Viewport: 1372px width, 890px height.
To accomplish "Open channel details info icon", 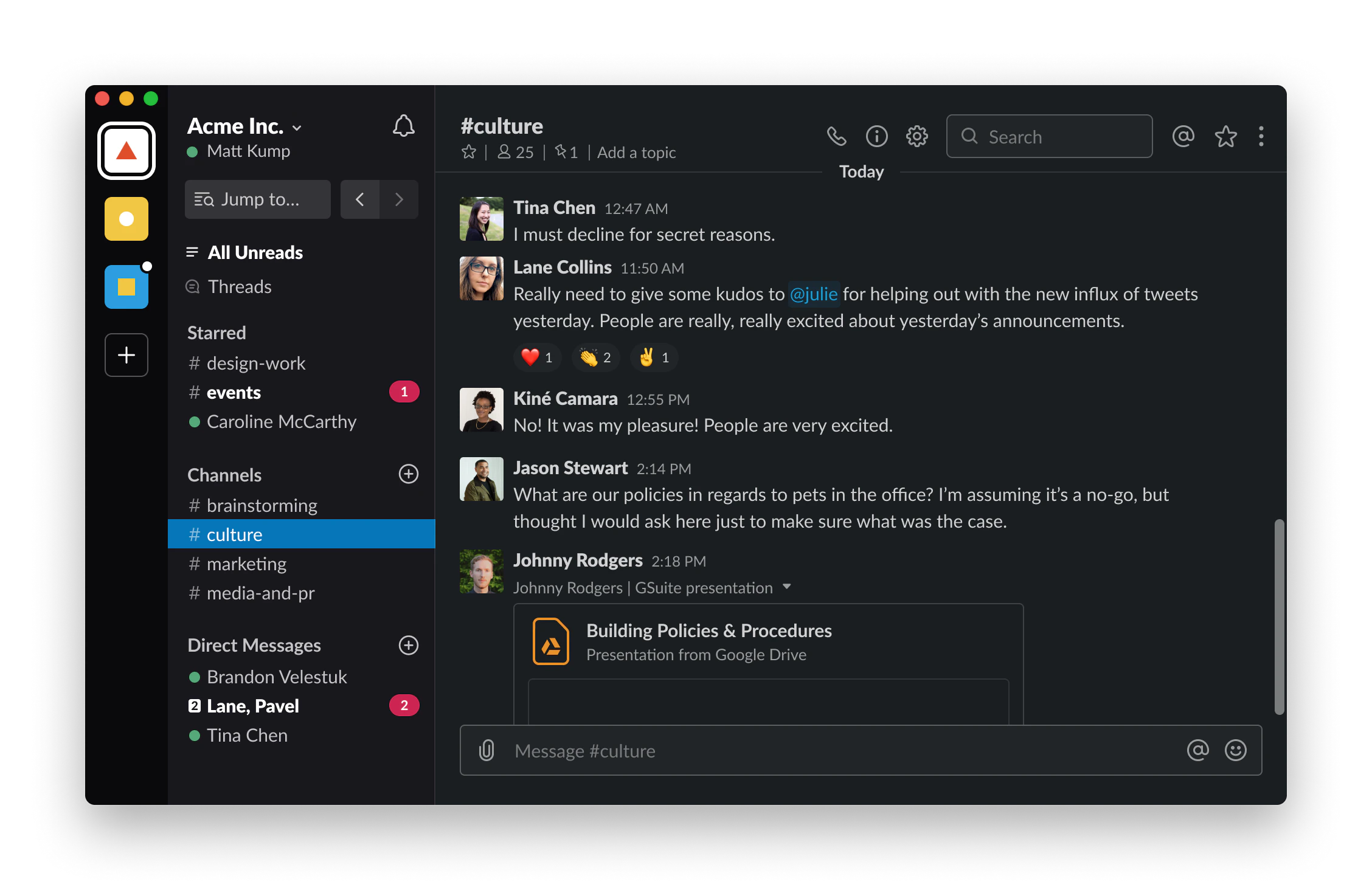I will [876, 137].
